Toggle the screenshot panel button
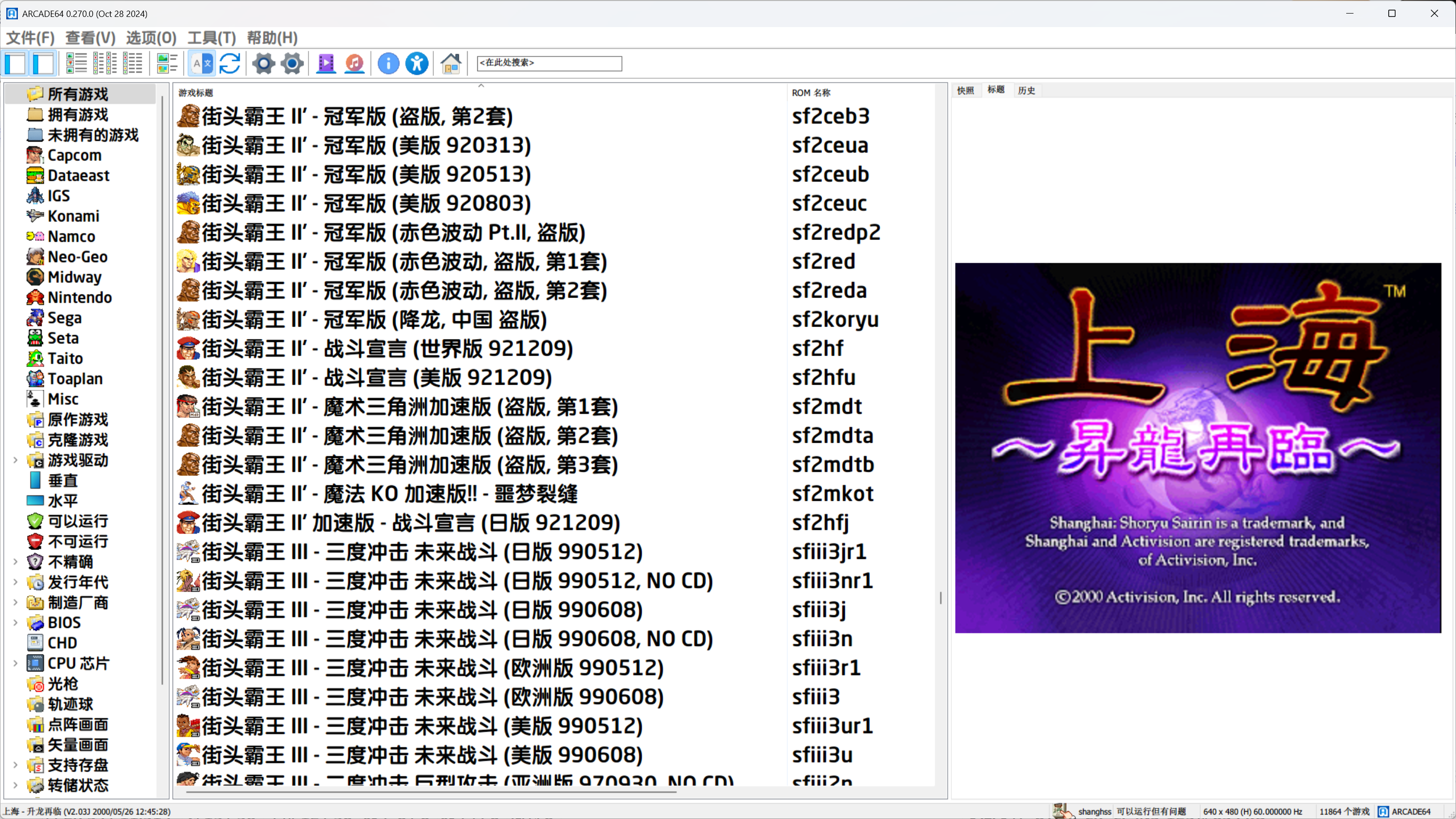 click(44, 63)
